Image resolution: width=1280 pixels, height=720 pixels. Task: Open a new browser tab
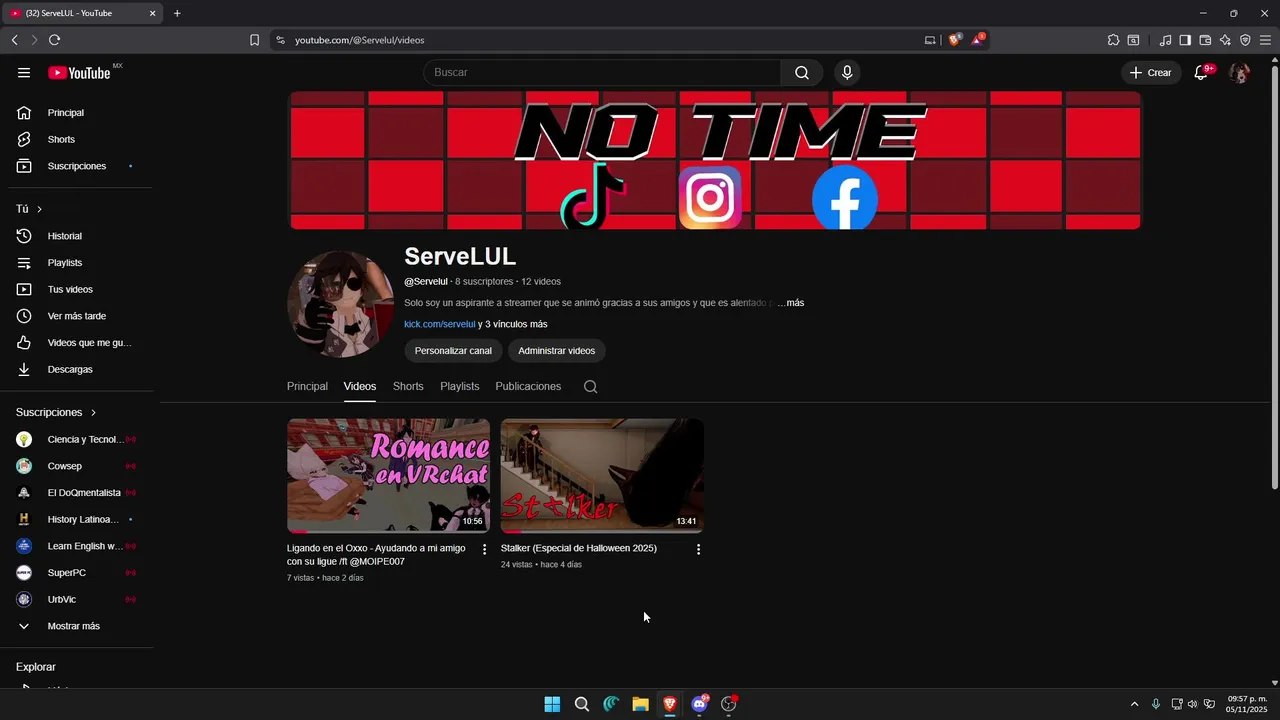[x=177, y=13]
